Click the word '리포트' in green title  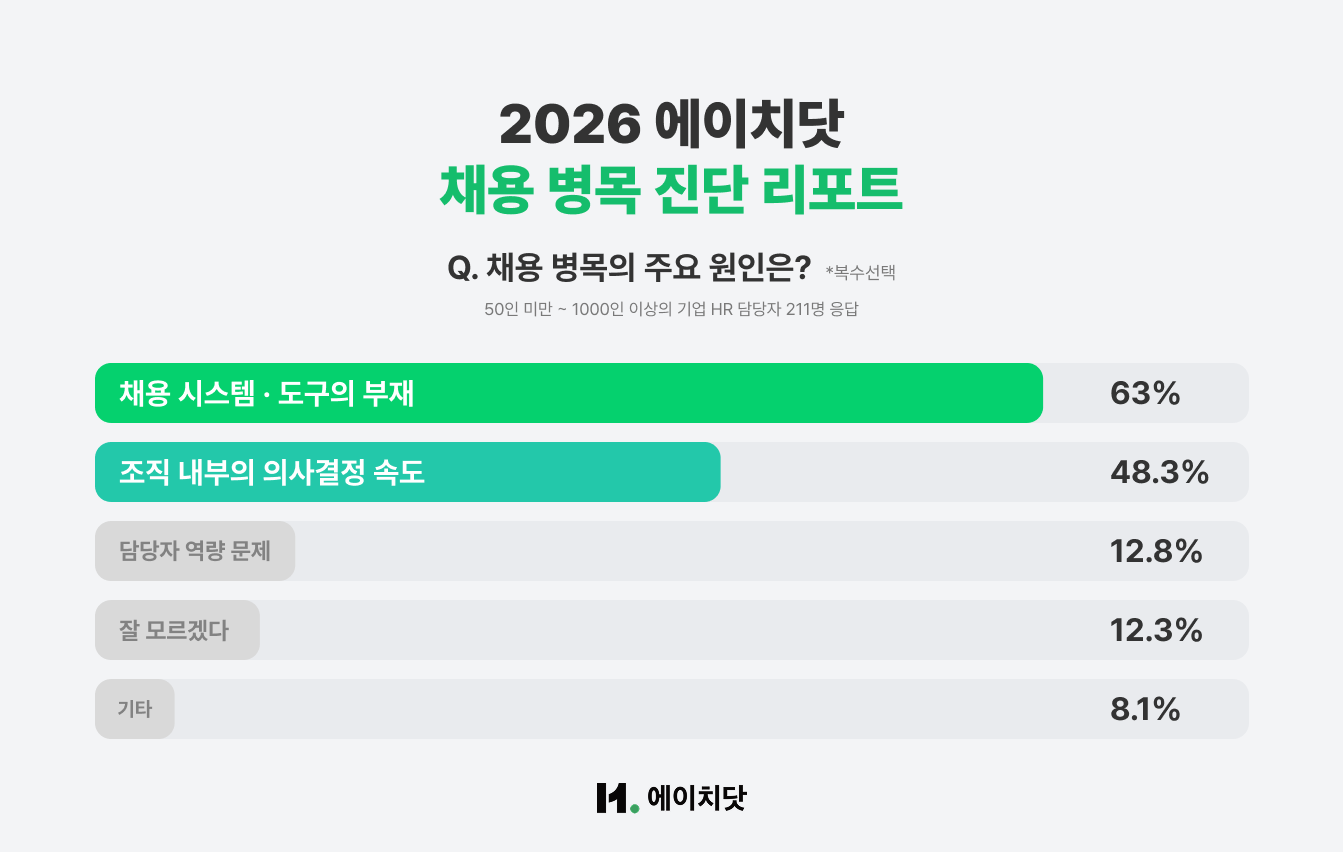(832, 188)
